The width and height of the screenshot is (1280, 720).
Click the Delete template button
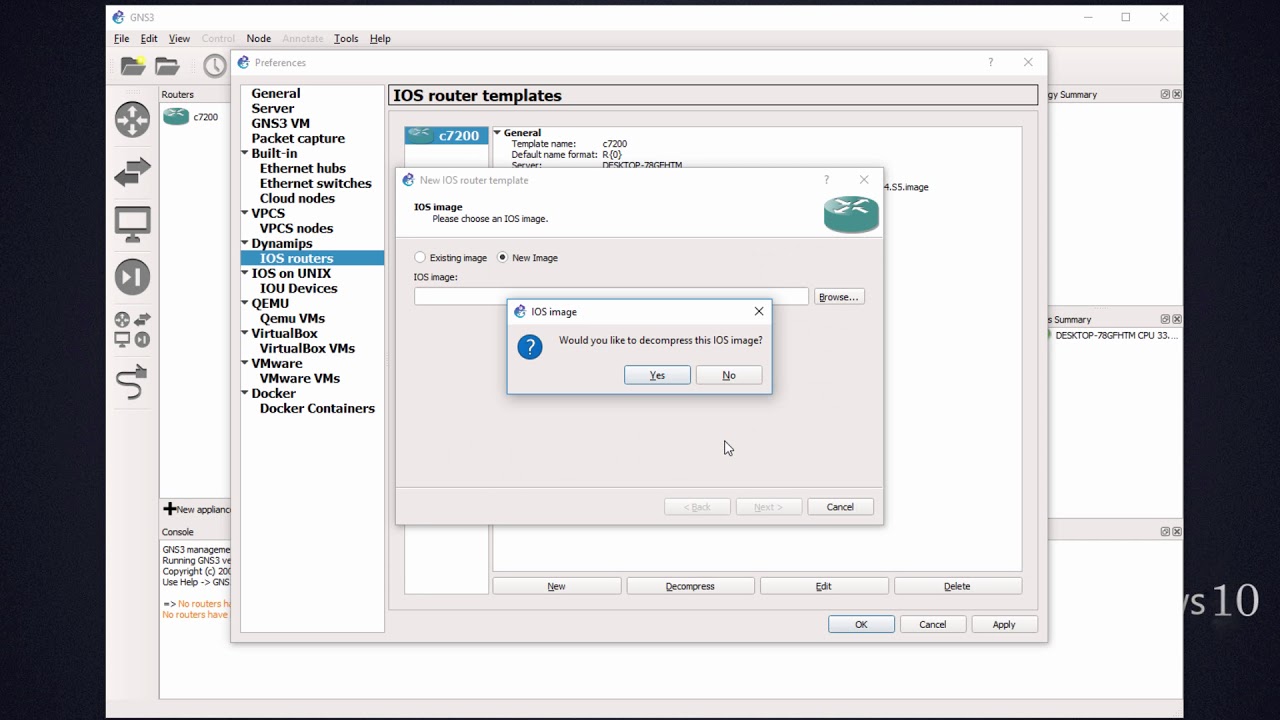point(957,586)
